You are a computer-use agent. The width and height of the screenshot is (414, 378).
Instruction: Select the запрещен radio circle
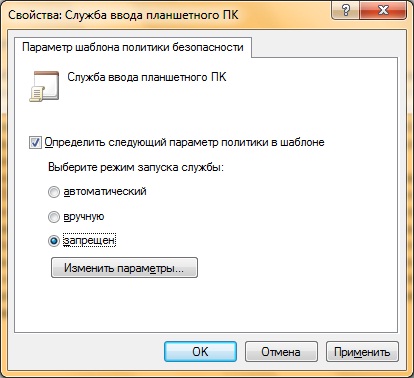coord(54,241)
